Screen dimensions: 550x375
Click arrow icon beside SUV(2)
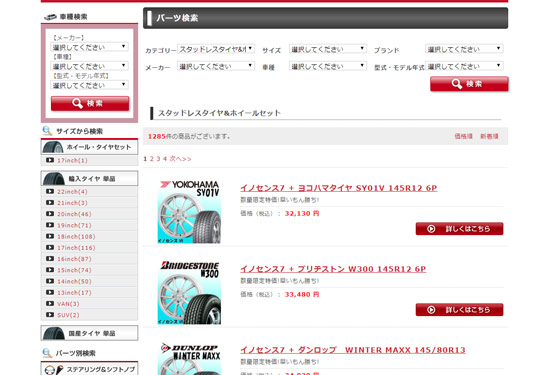[50, 315]
